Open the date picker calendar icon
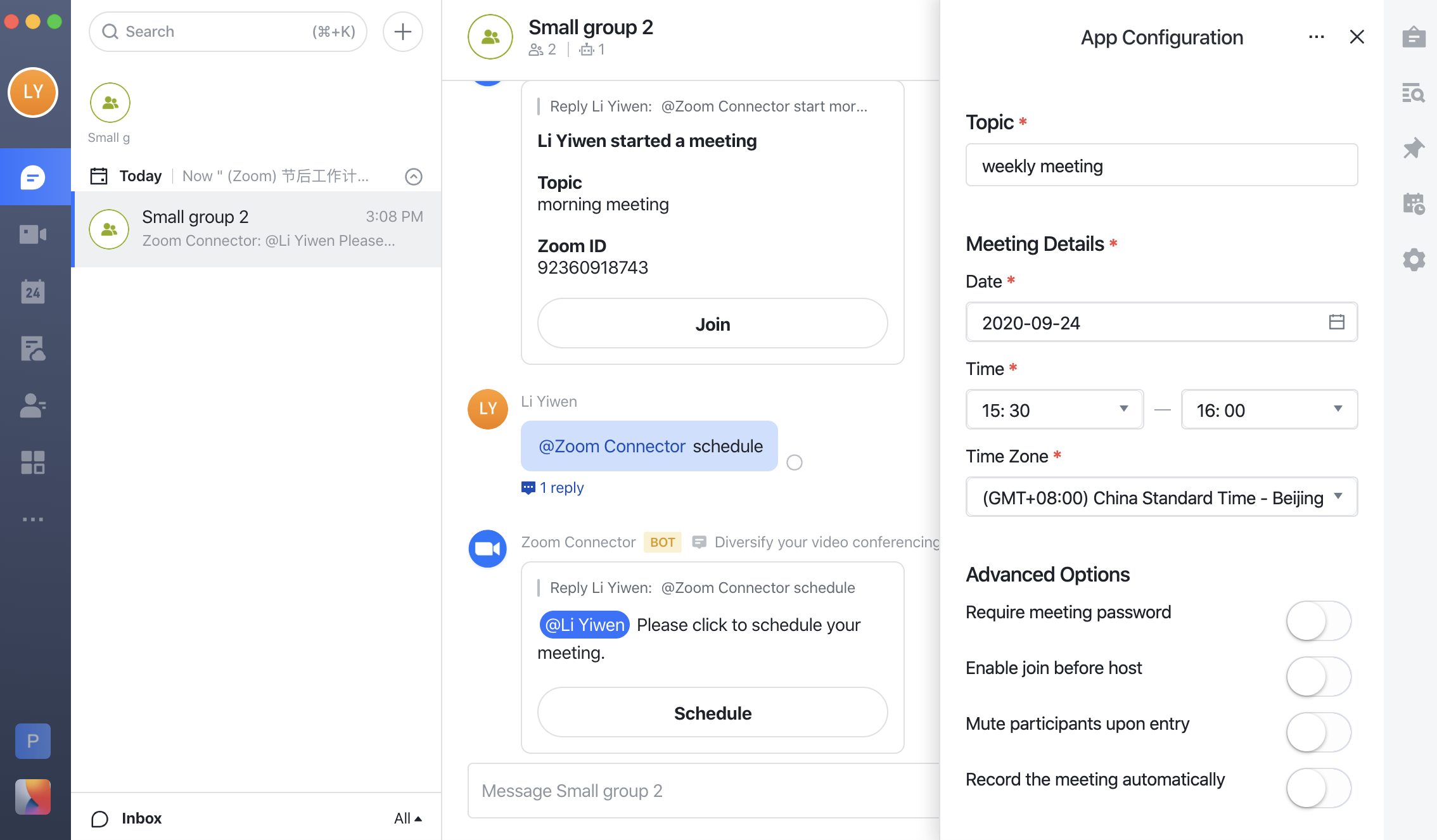1437x840 pixels. tap(1336, 322)
